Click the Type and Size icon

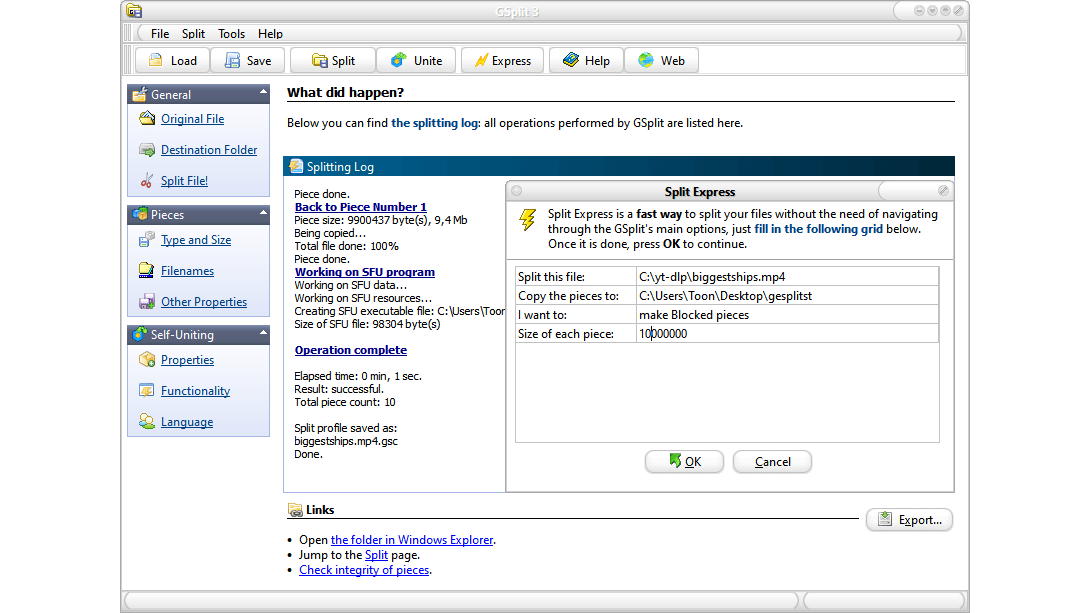tap(147, 240)
